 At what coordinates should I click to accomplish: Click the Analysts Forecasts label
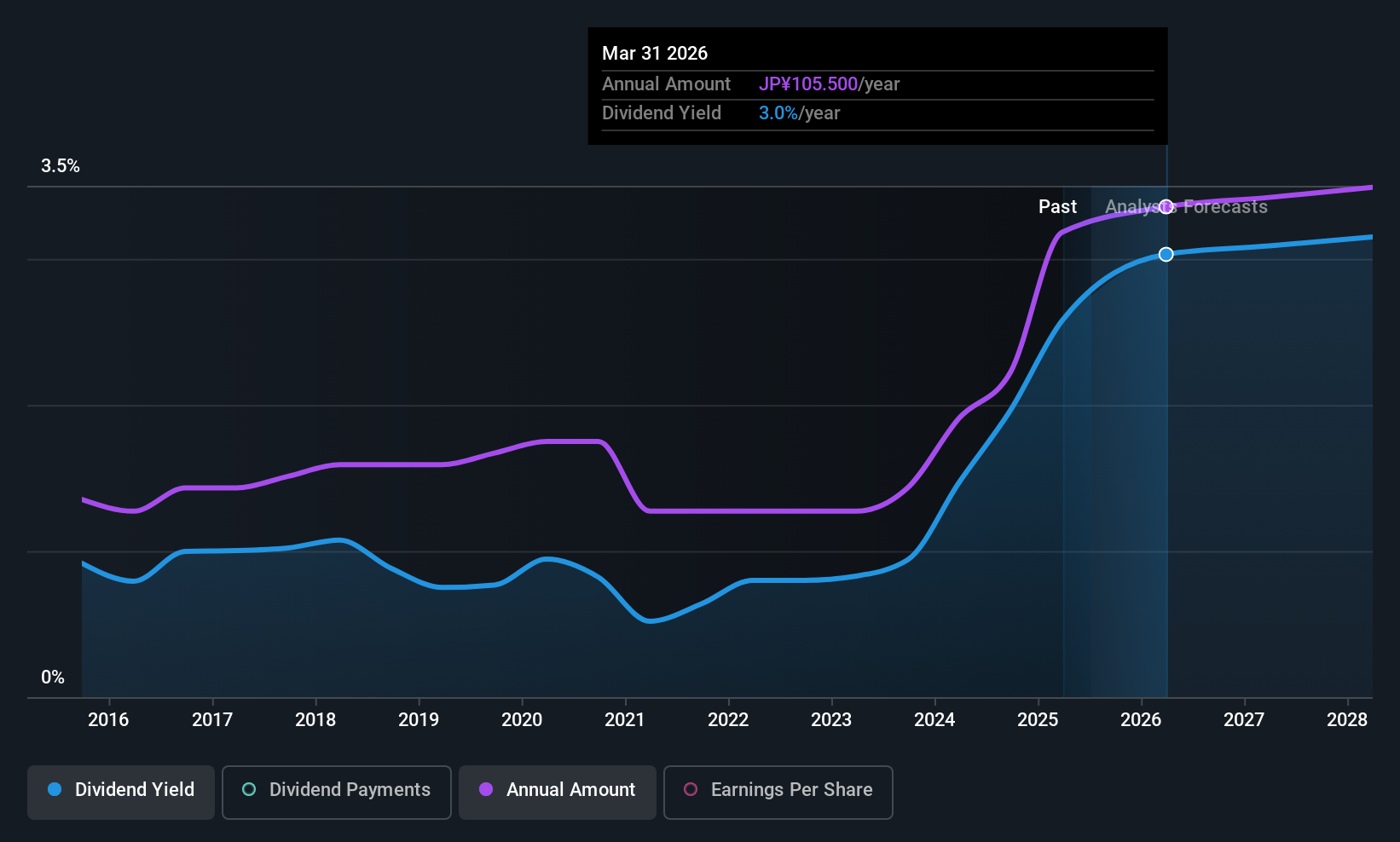1186,206
